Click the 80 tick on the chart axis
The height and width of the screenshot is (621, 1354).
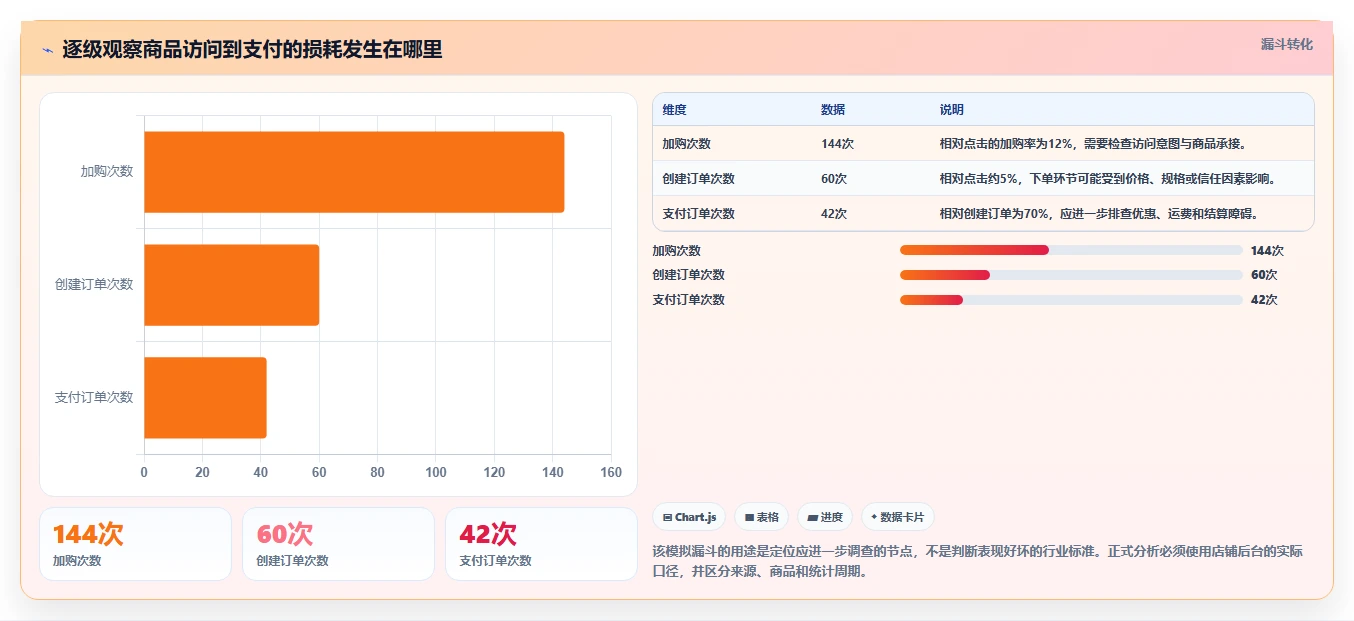(x=378, y=472)
